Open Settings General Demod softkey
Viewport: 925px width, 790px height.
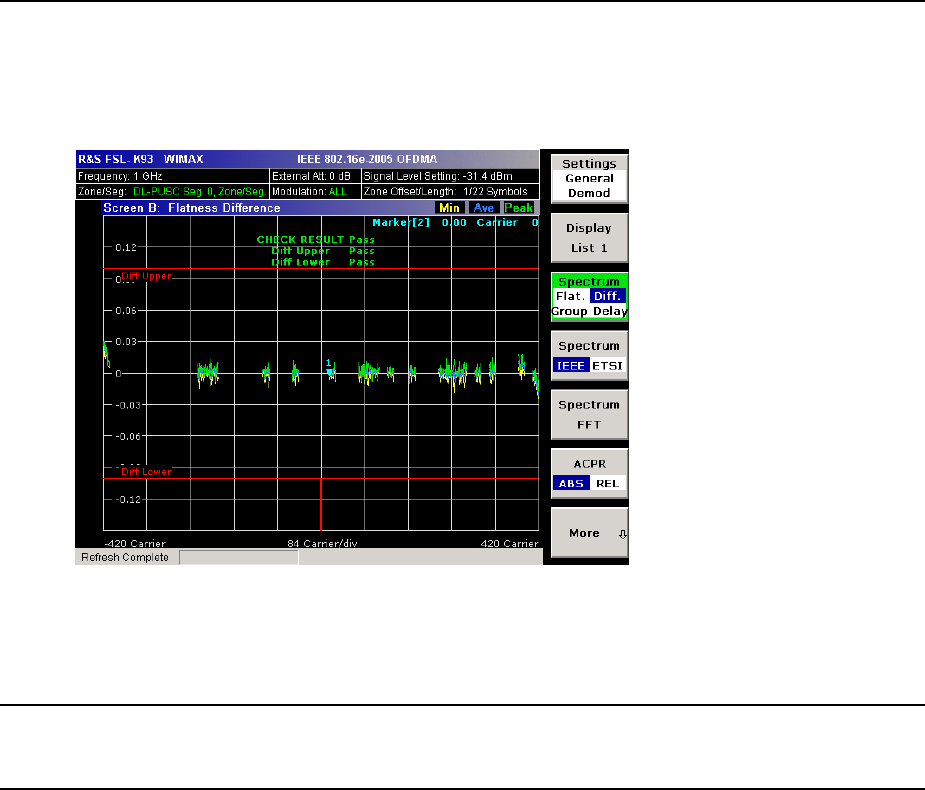tap(589, 178)
